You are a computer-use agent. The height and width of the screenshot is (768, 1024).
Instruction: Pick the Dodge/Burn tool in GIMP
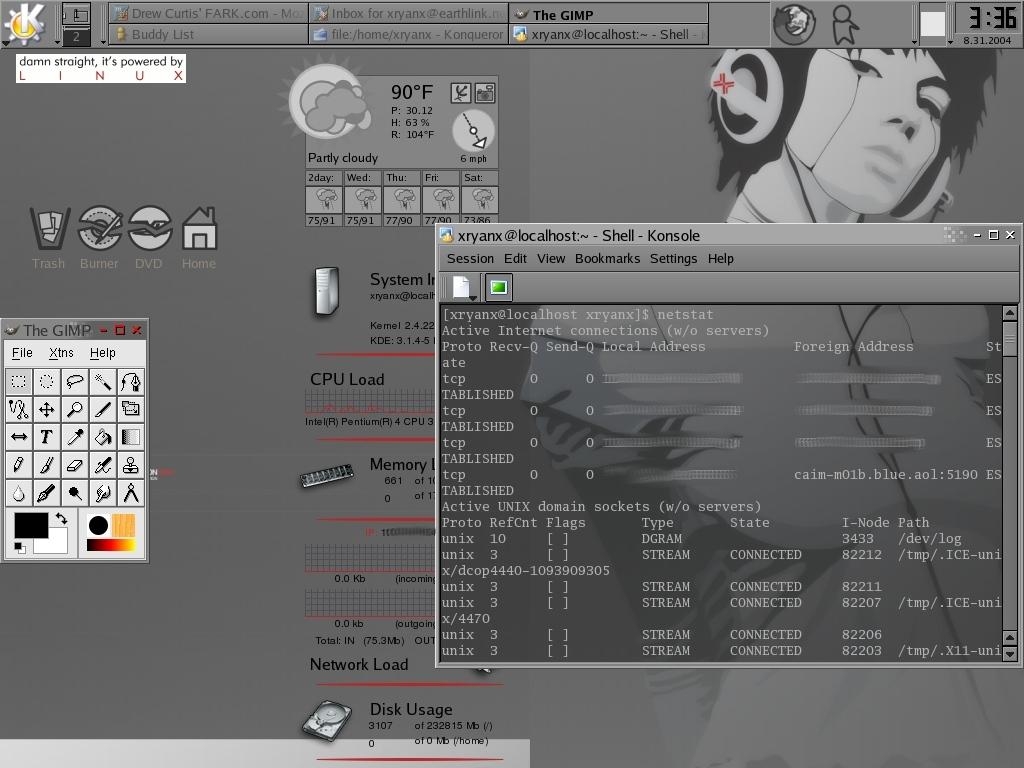tap(74, 493)
